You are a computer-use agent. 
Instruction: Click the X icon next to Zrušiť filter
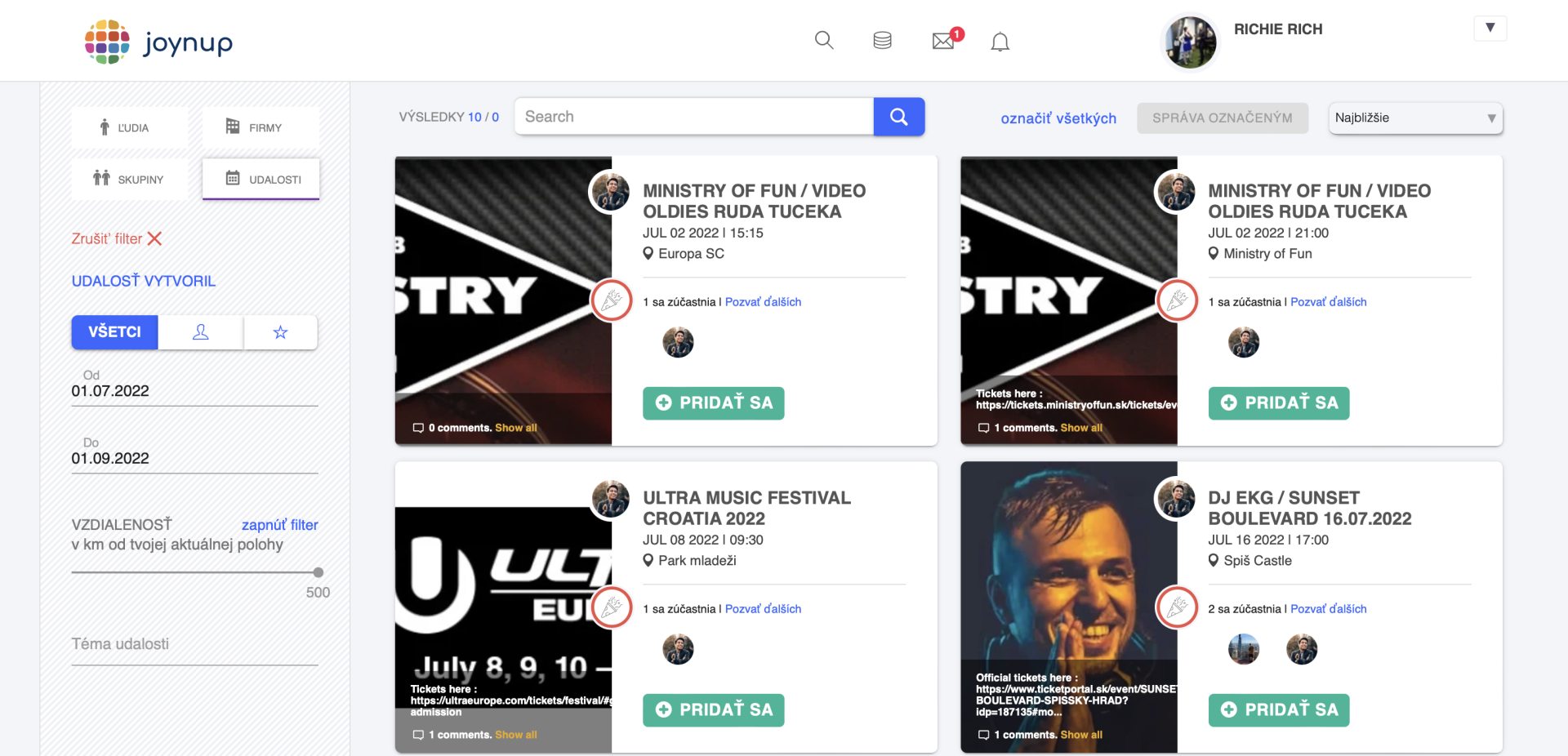(x=154, y=238)
